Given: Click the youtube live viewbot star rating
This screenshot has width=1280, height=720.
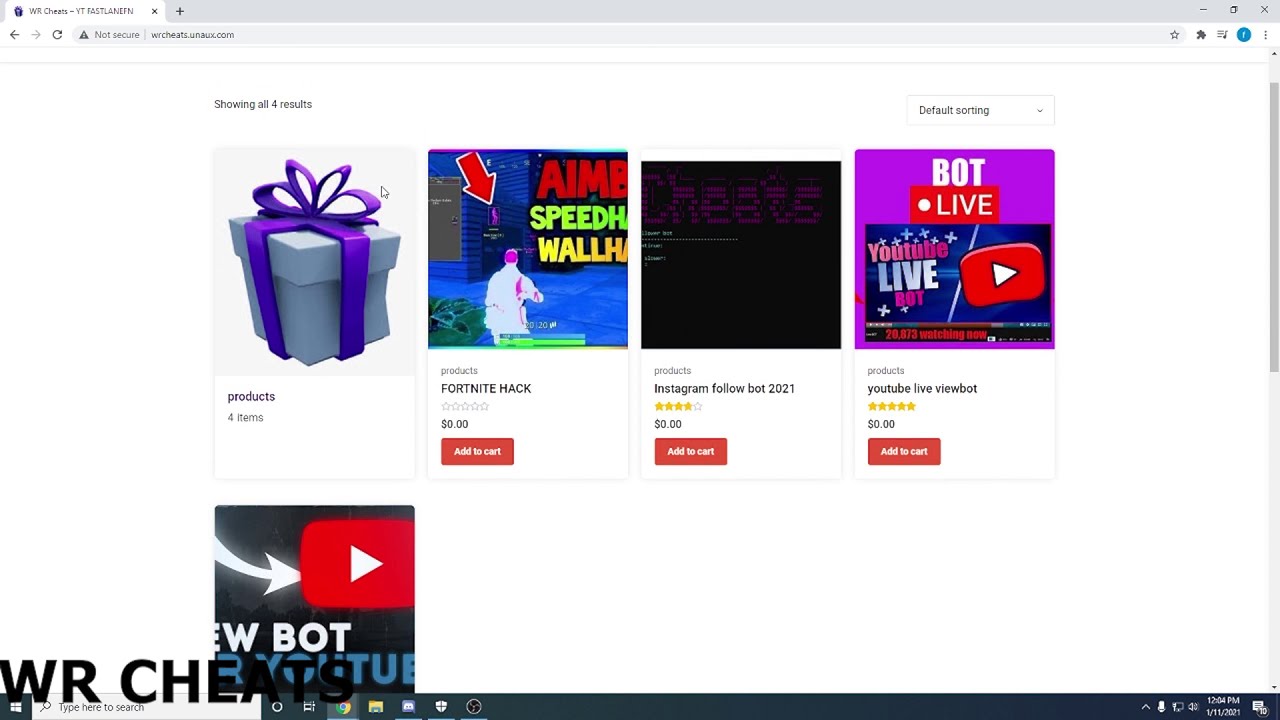Looking at the screenshot, I should click(x=891, y=406).
